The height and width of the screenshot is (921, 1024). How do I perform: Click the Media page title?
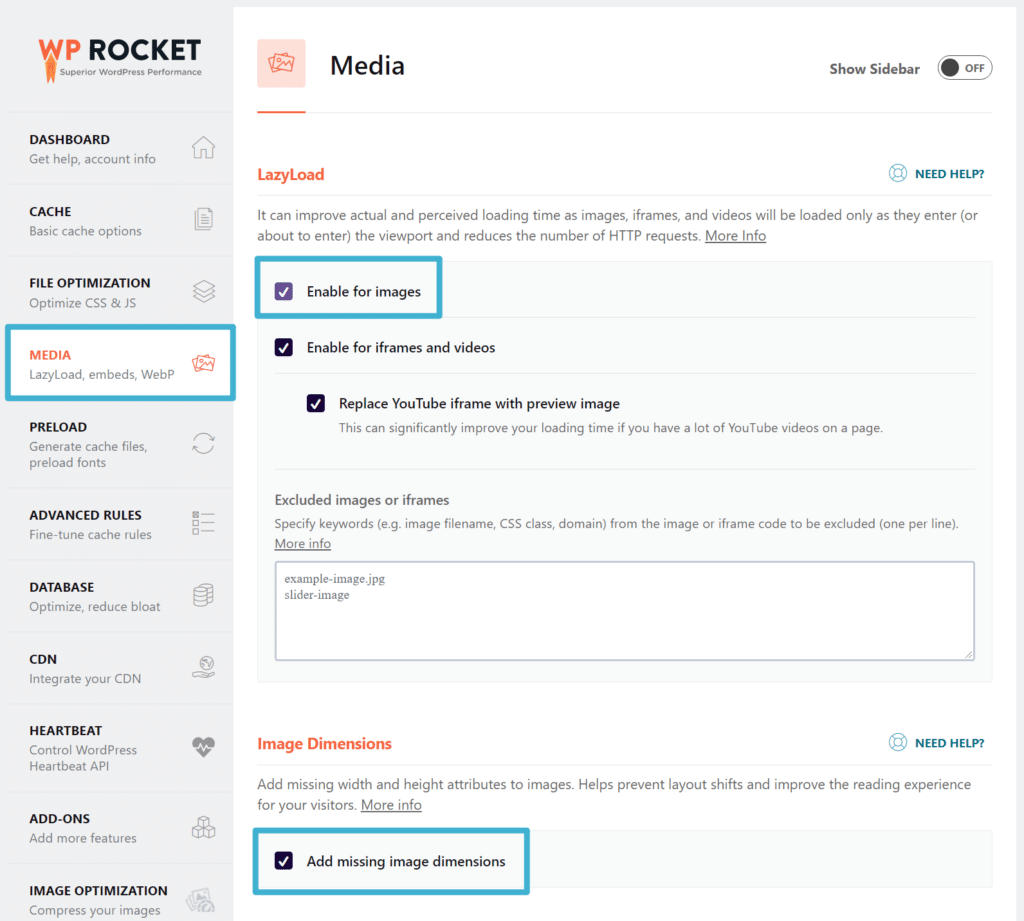[367, 65]
